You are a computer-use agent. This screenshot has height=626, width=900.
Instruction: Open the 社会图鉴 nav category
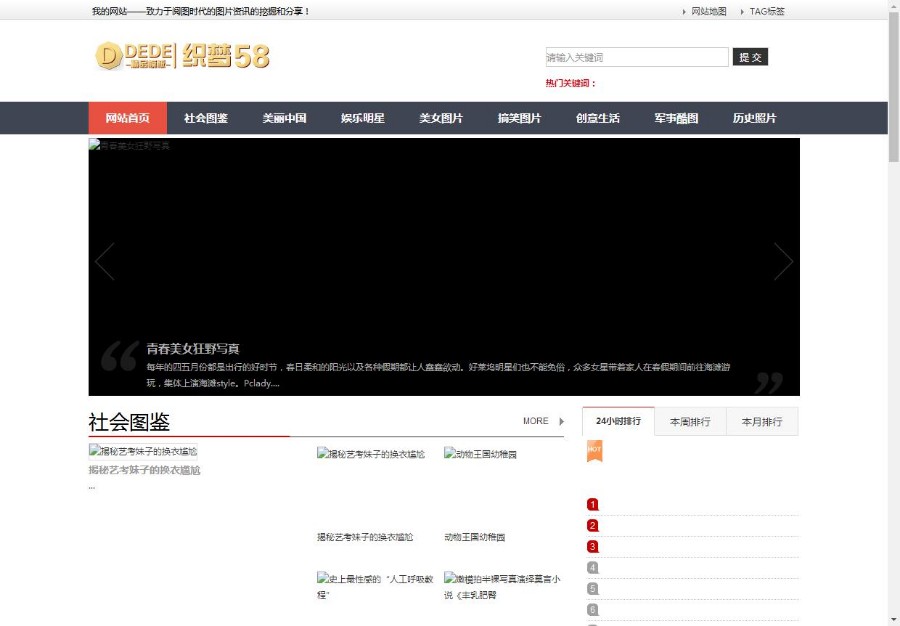[206, 118]
